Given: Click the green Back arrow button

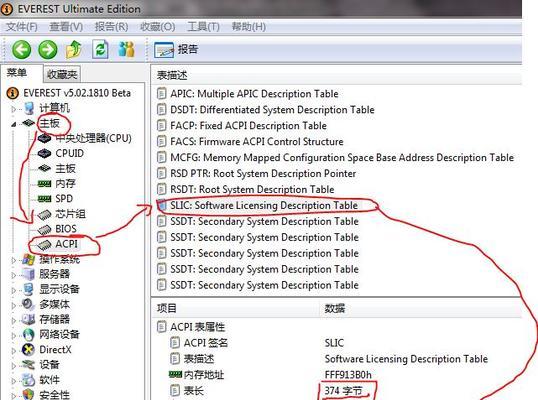Looking at the screenshot, I should 21,50.
